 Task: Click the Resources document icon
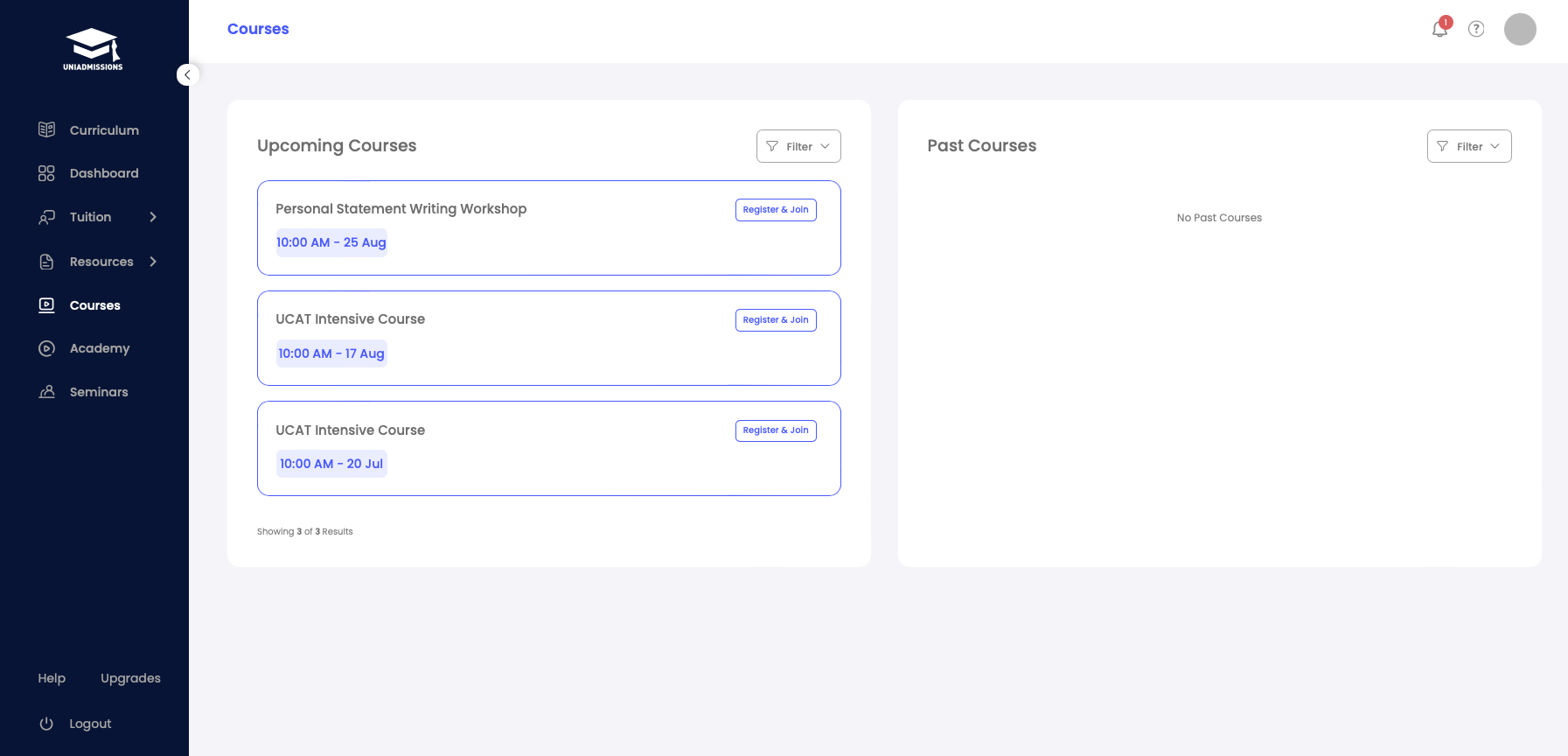[x=46, y=262]
